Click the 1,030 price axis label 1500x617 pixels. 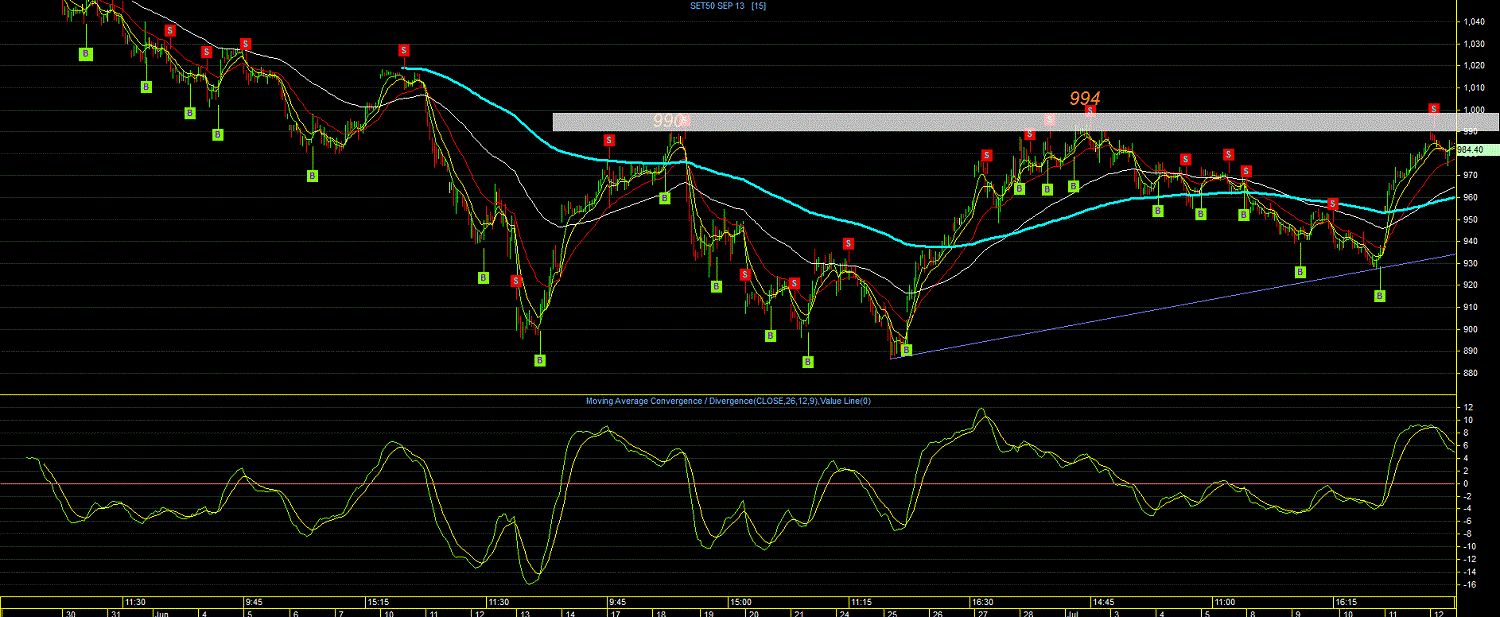[1473, 44]
